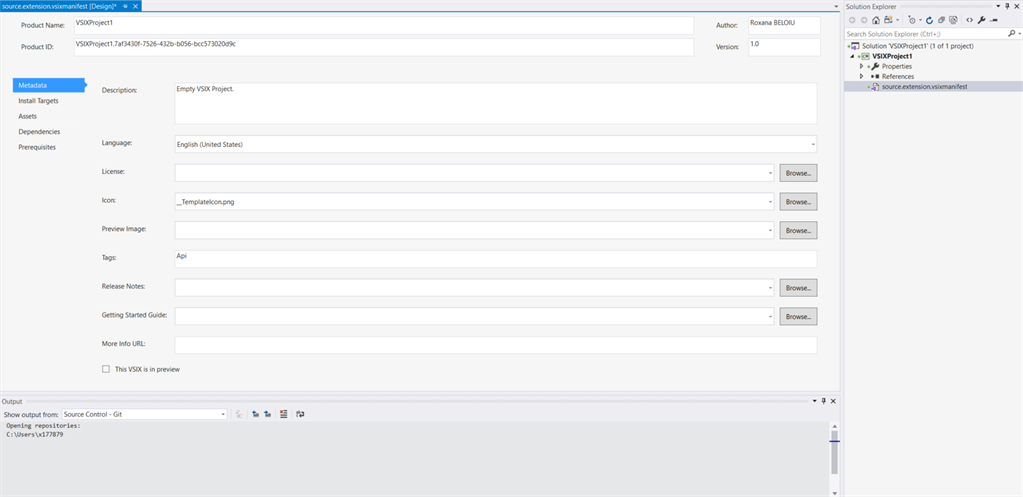Click Go to Next Message icon in Output
The image size is (1023, 497).
(x=267, y=414)
